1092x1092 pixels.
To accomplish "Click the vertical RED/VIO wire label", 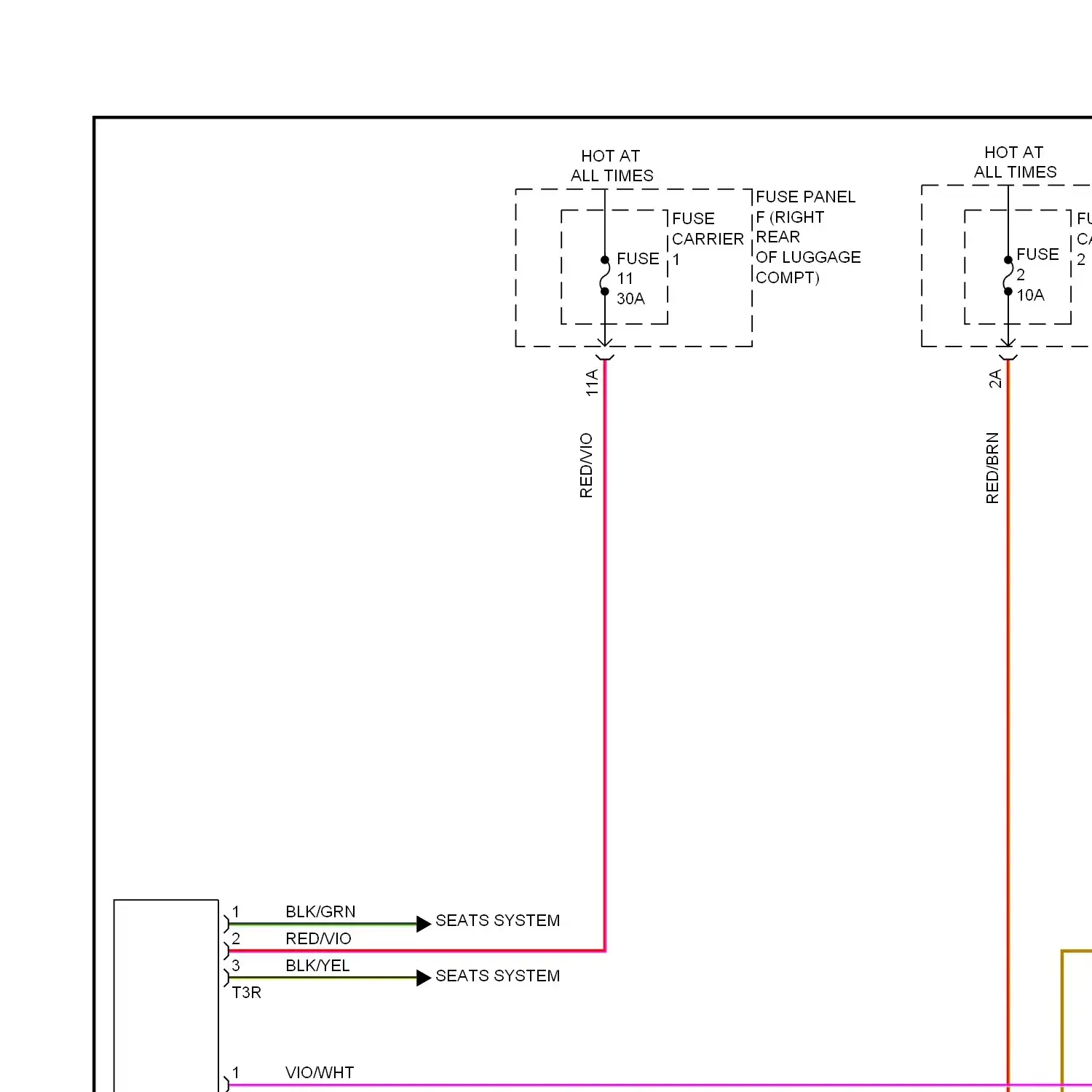I will (x=586, y=465).
